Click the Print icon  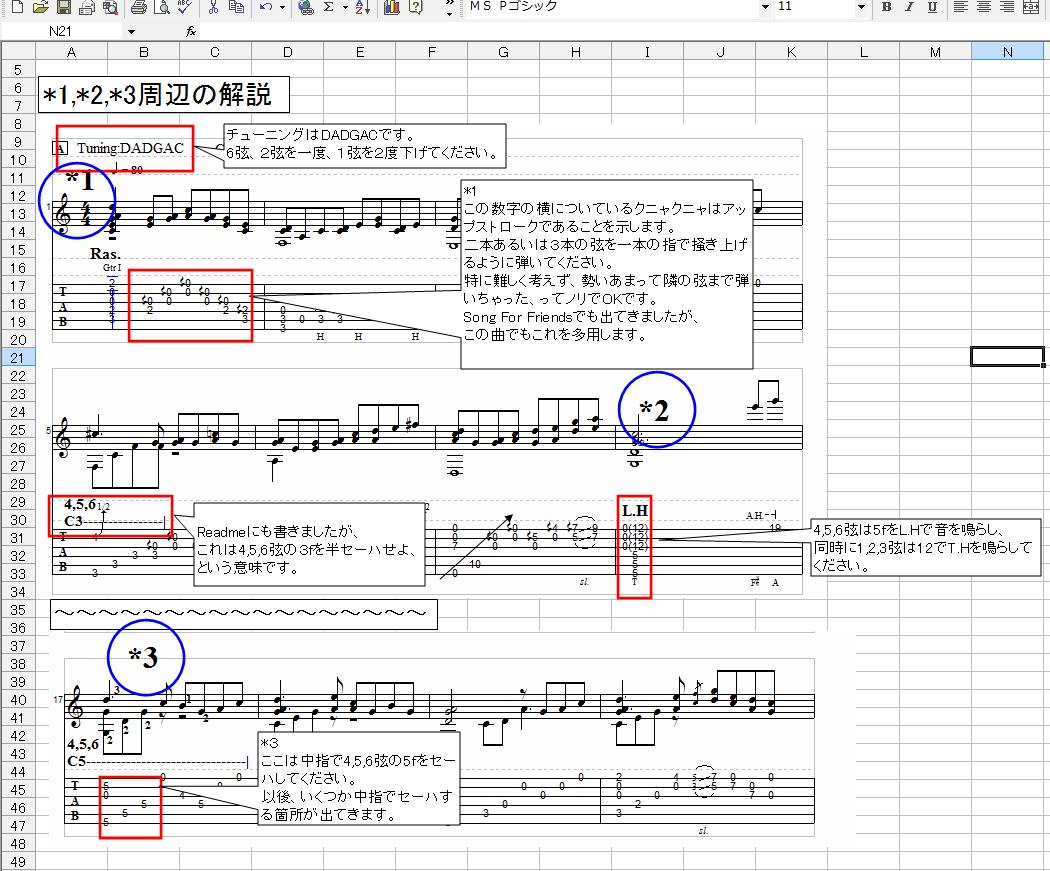138,8
